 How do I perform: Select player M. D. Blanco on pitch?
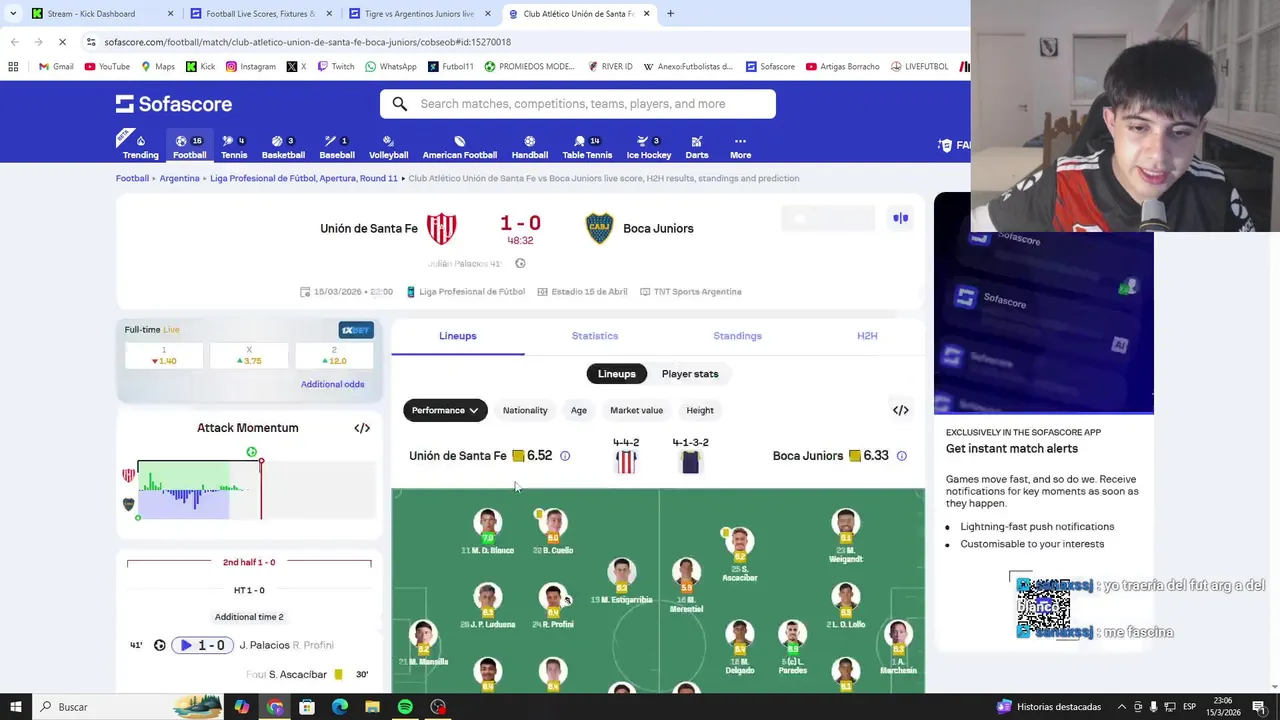pyautogui.click(x=487, y=532)
